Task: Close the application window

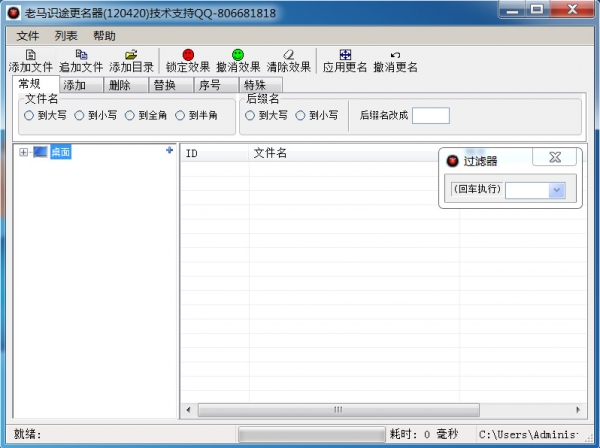Action: point(572,9)
